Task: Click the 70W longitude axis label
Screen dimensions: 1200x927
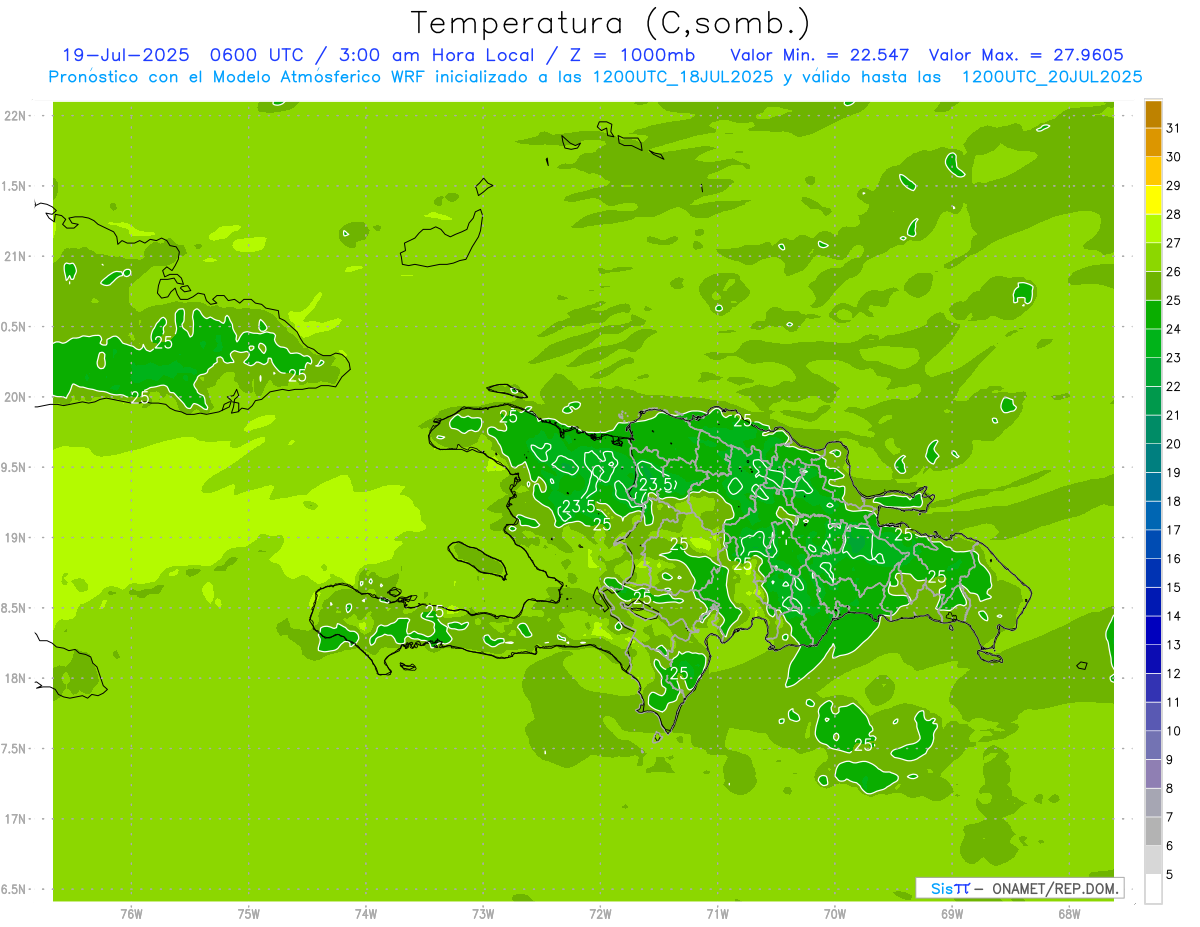Action: [835, 914]
